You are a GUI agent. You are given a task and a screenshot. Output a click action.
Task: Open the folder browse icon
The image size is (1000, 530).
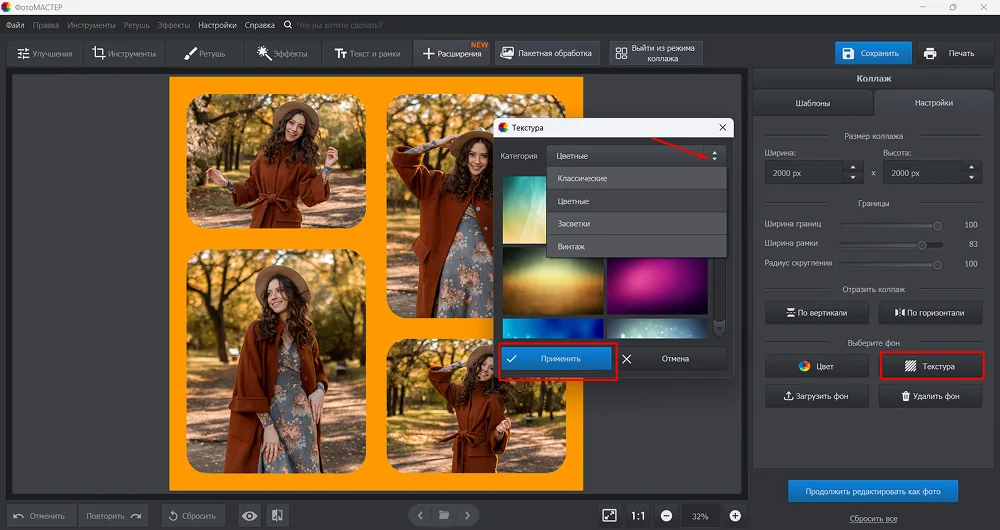(x=444, y=515)
